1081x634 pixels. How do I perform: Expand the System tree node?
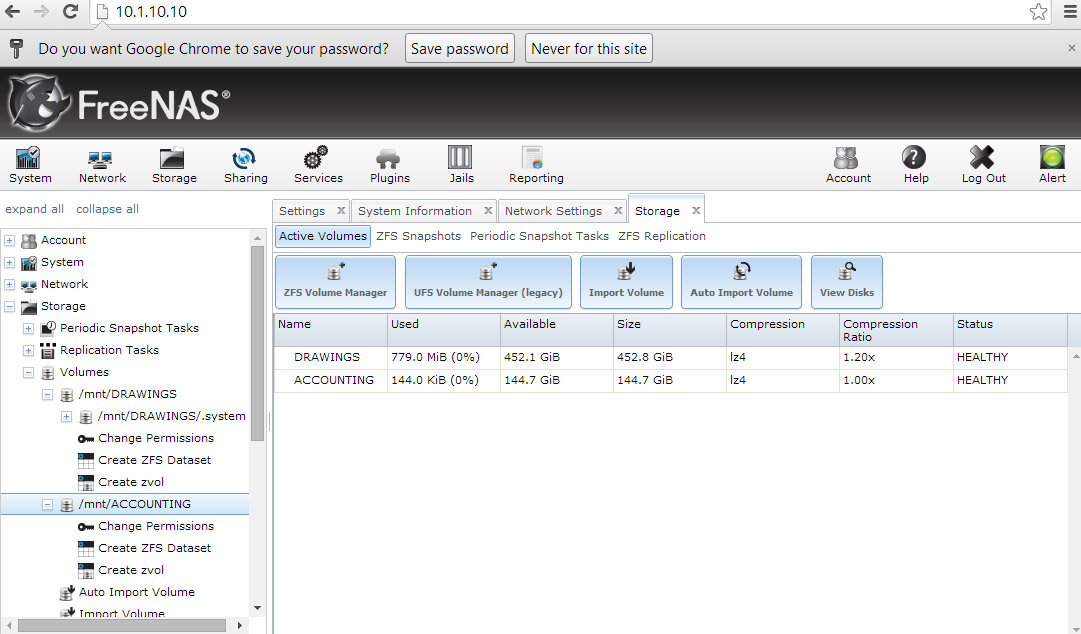(10, 263)
